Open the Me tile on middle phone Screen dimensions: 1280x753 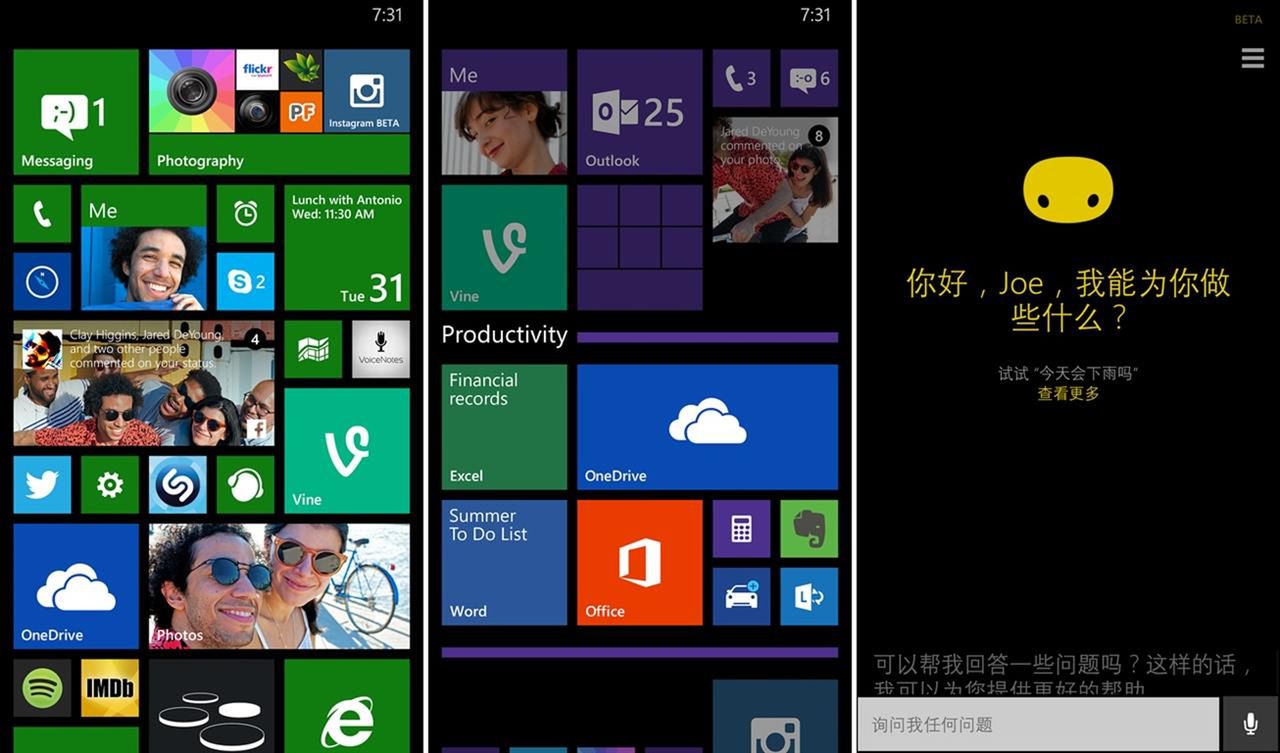point(504,112)
